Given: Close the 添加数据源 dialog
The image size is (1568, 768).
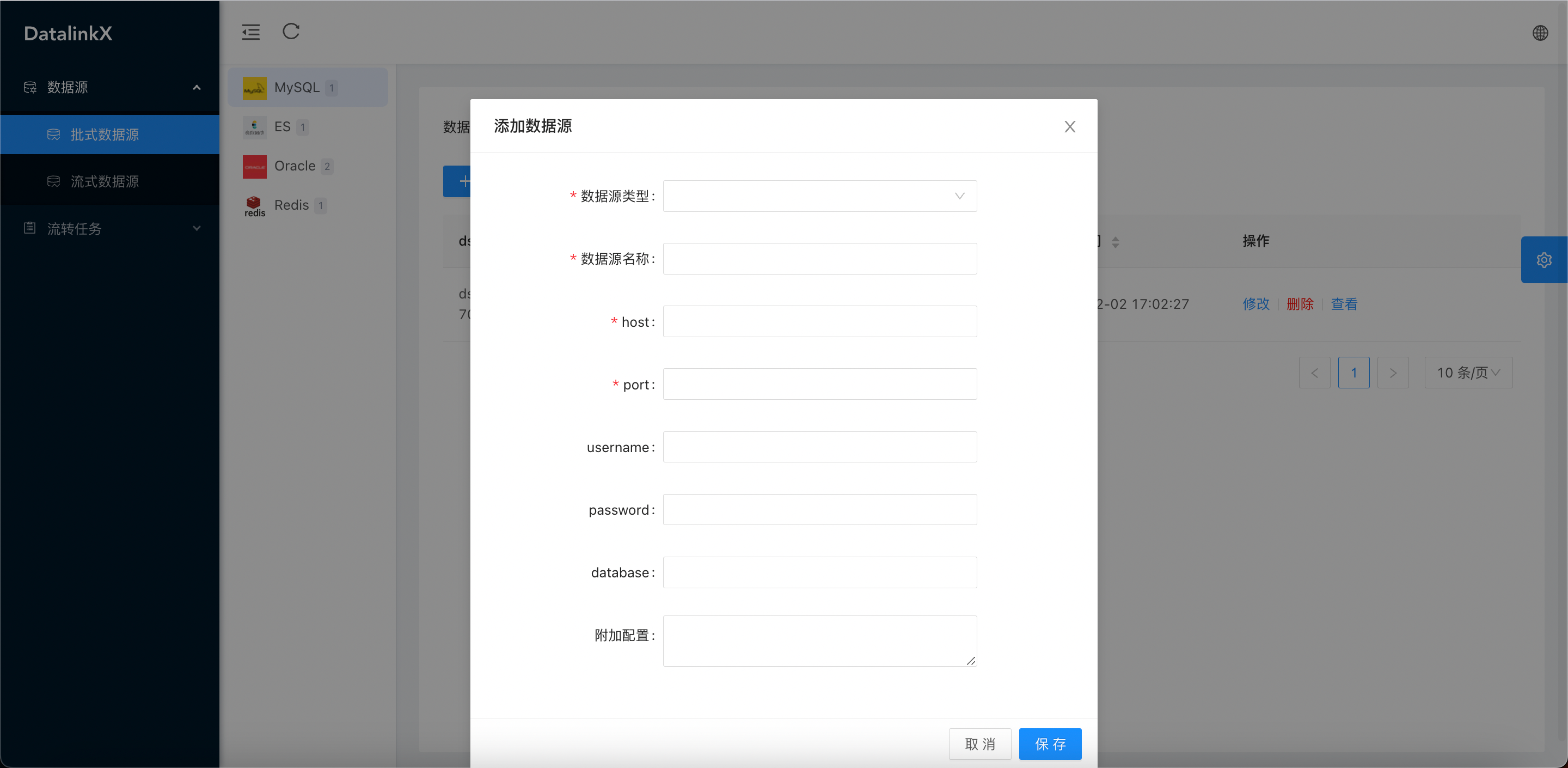Looking at the screenshot, I should (1069, 127).
